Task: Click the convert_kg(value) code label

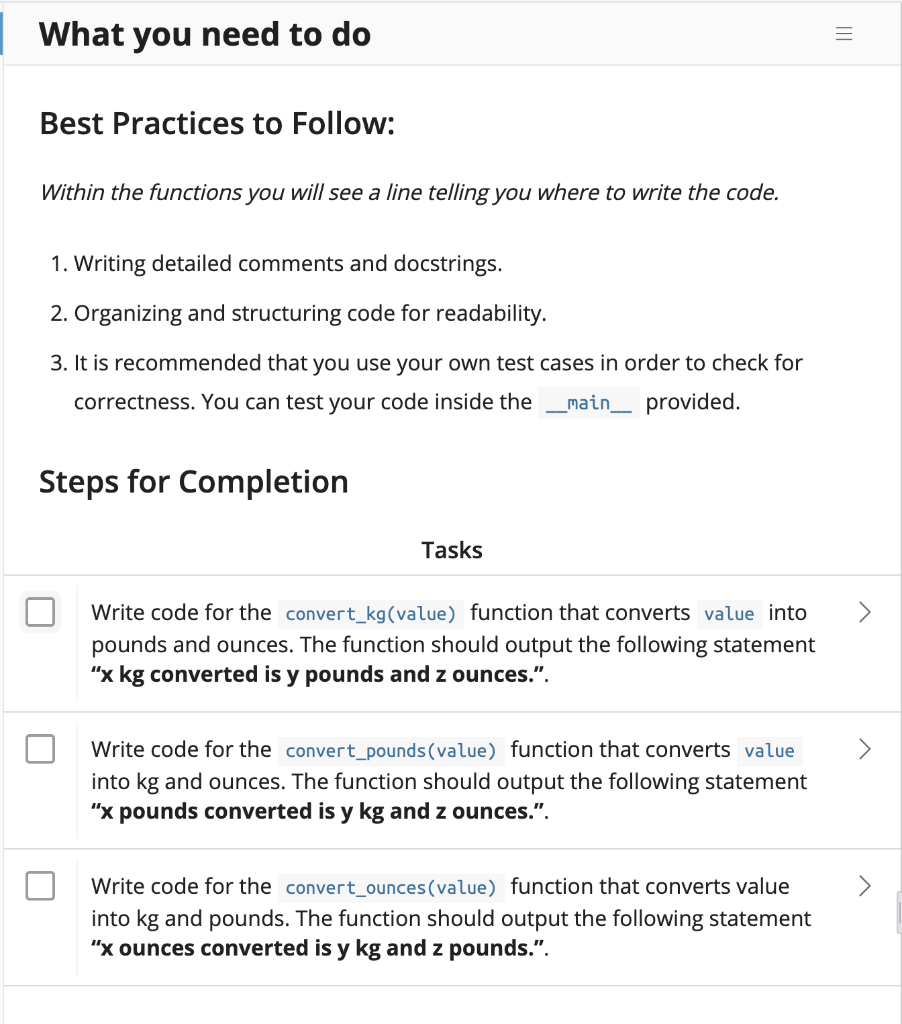Action: tap(370, 613)
